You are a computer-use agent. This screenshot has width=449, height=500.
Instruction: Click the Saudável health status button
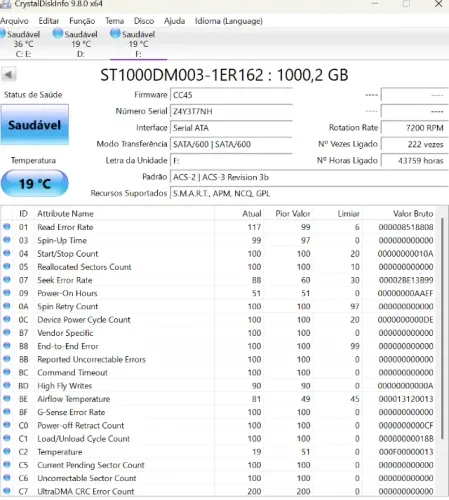click(x=35, y=125)
